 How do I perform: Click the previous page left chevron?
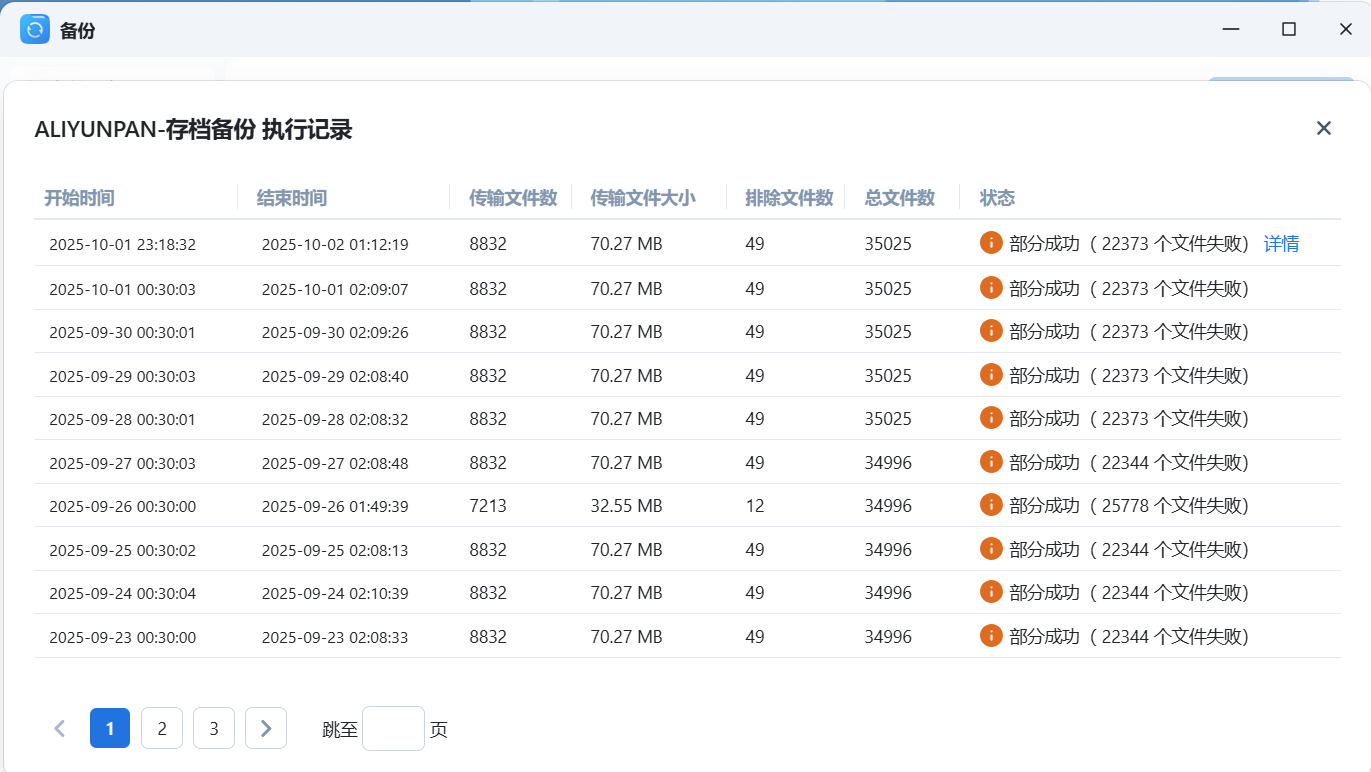coord(60,728)
